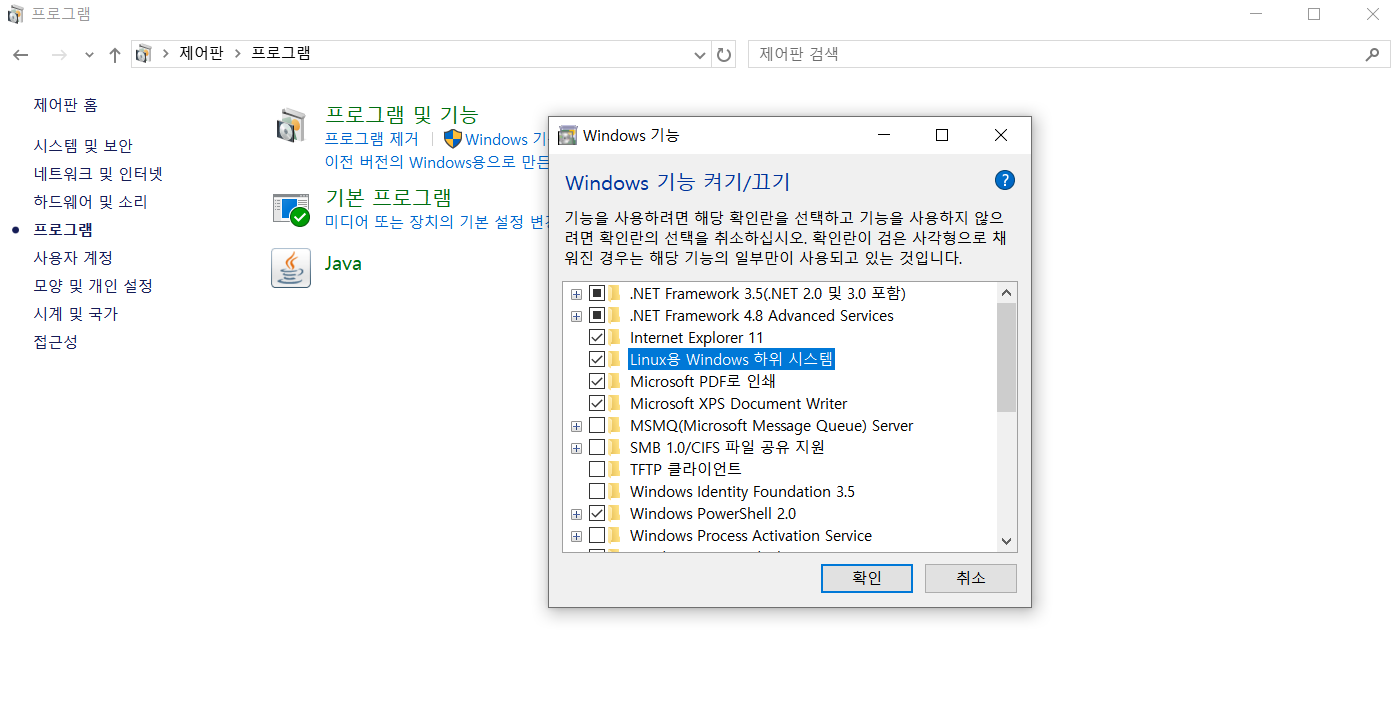Enable SMB 1.0/CIFS 파일 공유 지원 checkbox
This screenshot has height=728, width=1400.
point(597,447)
